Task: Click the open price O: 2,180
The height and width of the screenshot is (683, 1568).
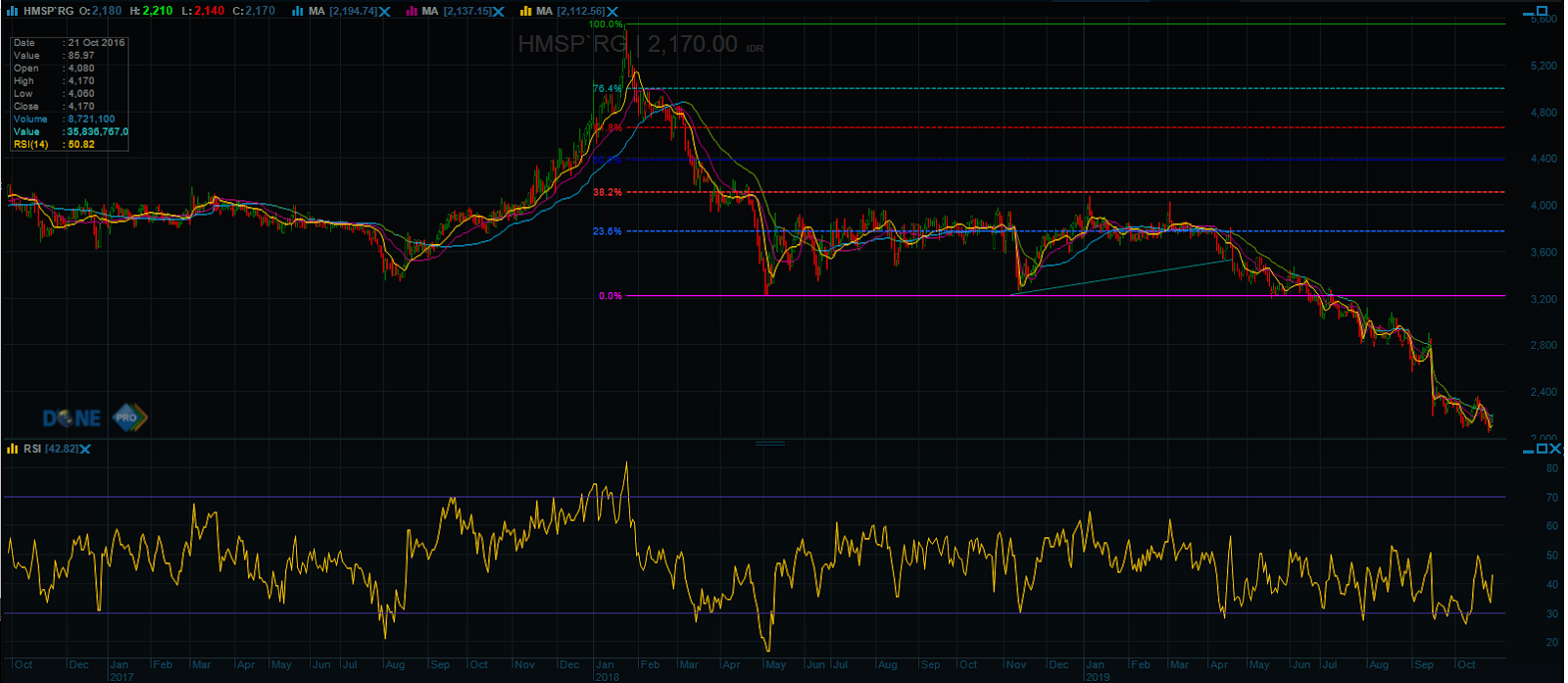Action: point(101,11)
